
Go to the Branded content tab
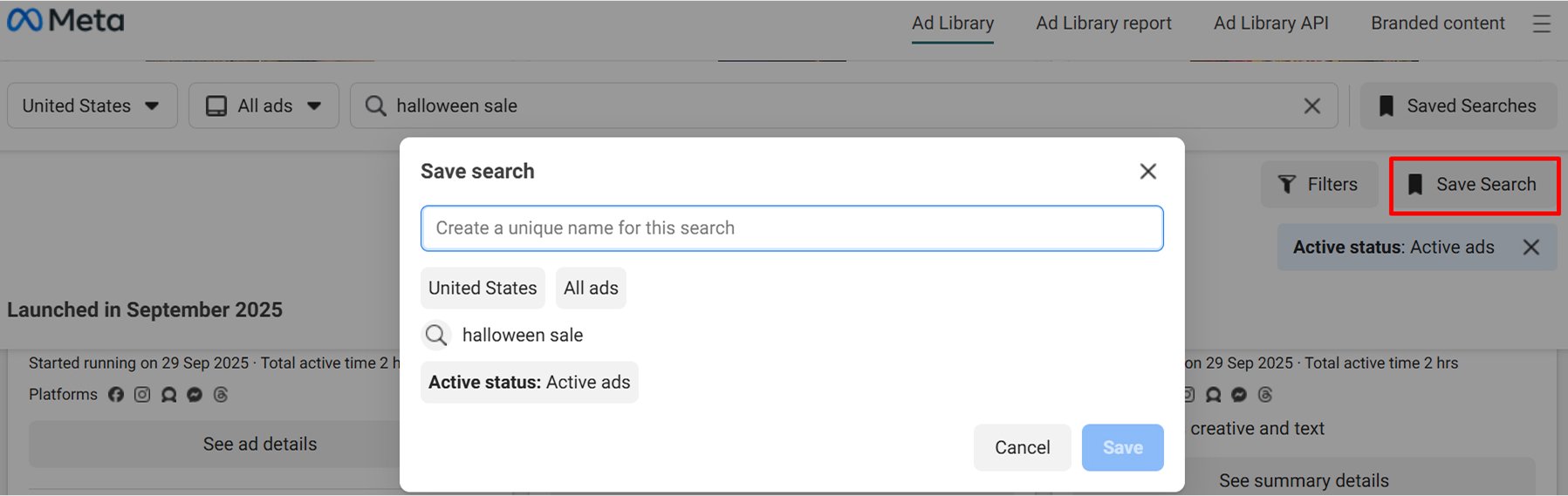1437,24
